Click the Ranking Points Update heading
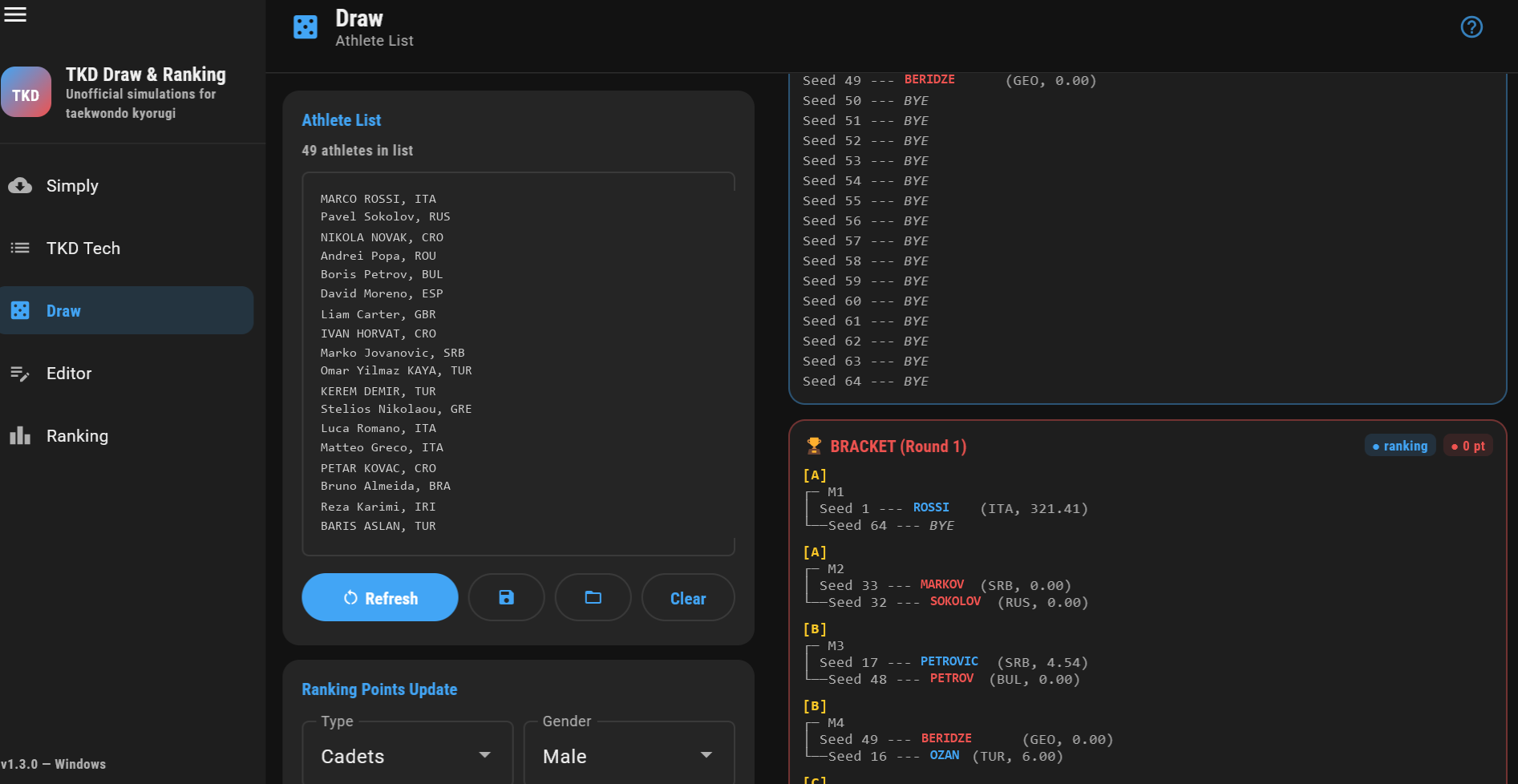Viewport: 1518px width, 784px height. pos(379,689)
